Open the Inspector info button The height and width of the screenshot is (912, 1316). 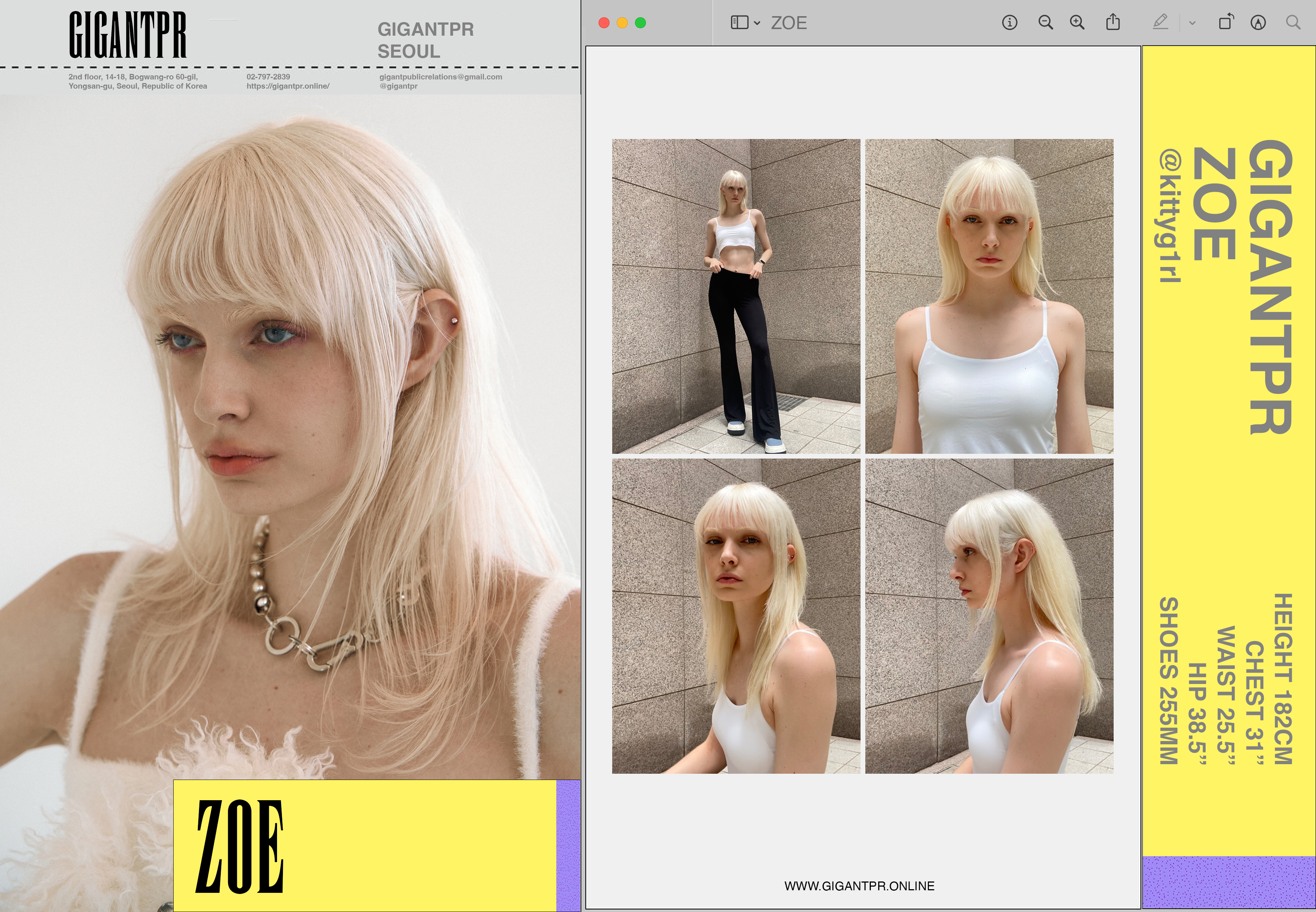(x=1009, y=23)
